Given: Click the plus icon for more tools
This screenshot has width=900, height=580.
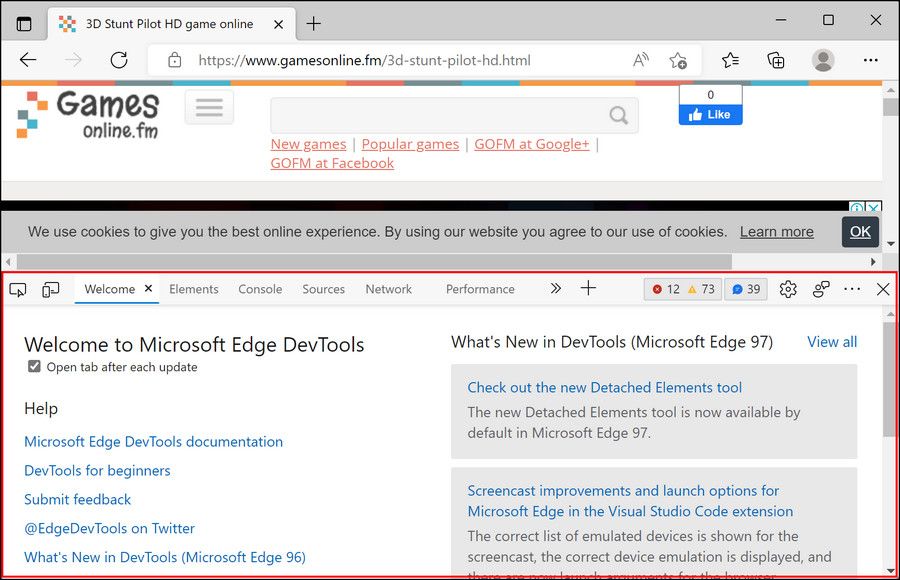Looking at the screenshot, I should [x=588, y=289].
